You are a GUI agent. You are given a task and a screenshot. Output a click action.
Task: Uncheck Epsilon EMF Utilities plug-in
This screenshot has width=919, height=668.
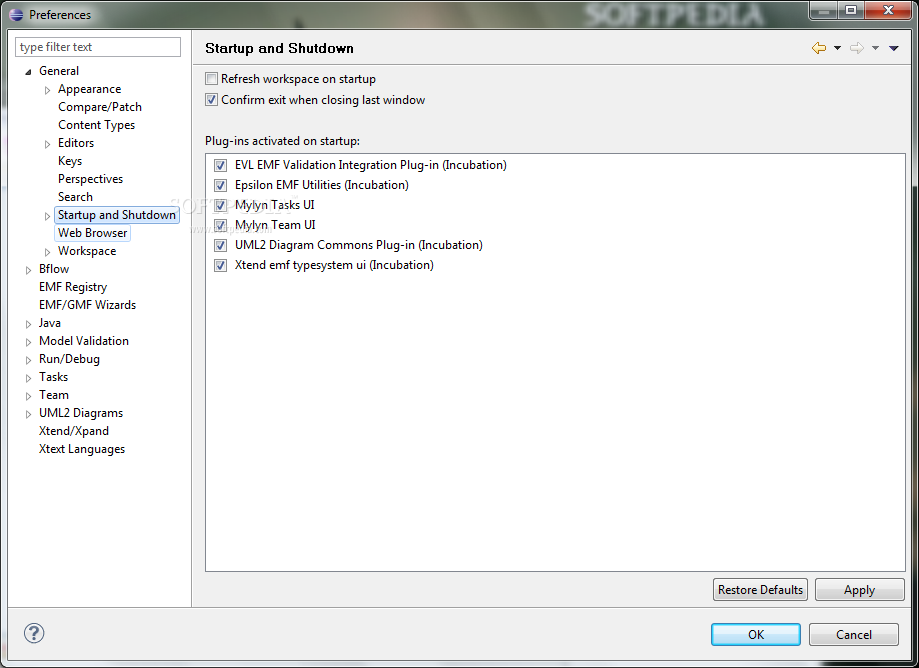click(220, 185)
